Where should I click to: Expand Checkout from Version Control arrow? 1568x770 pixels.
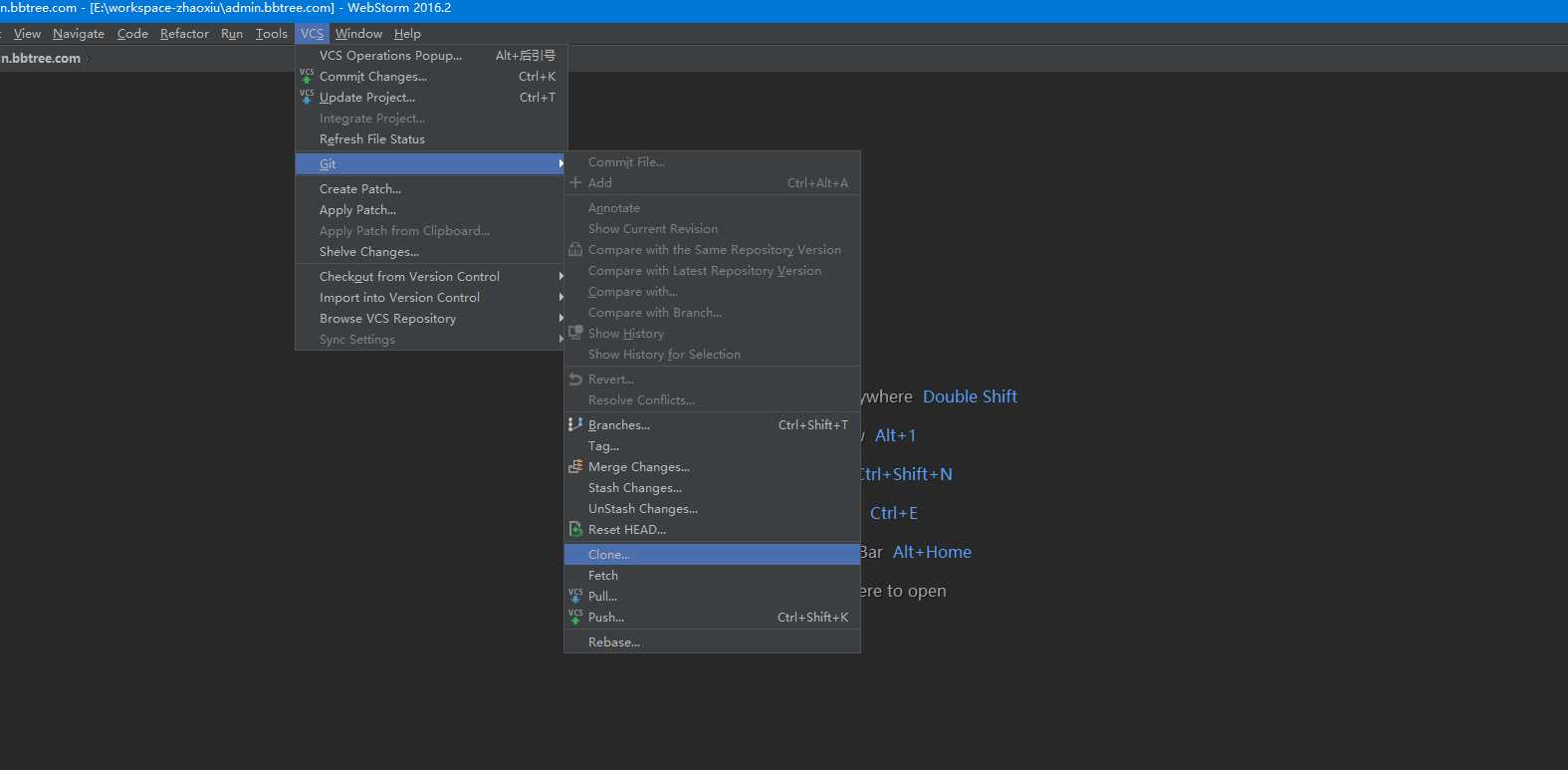coord(561,276)
